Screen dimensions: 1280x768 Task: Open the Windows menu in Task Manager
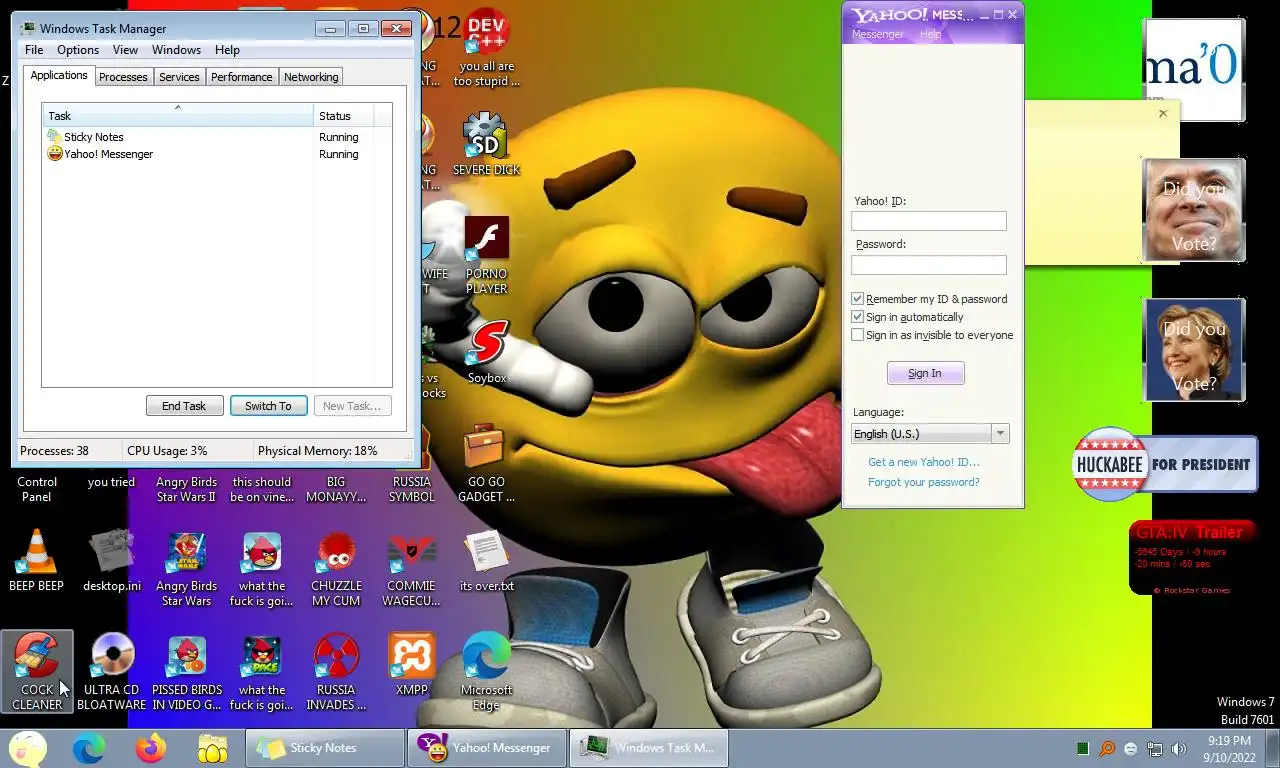click(176, 50)
